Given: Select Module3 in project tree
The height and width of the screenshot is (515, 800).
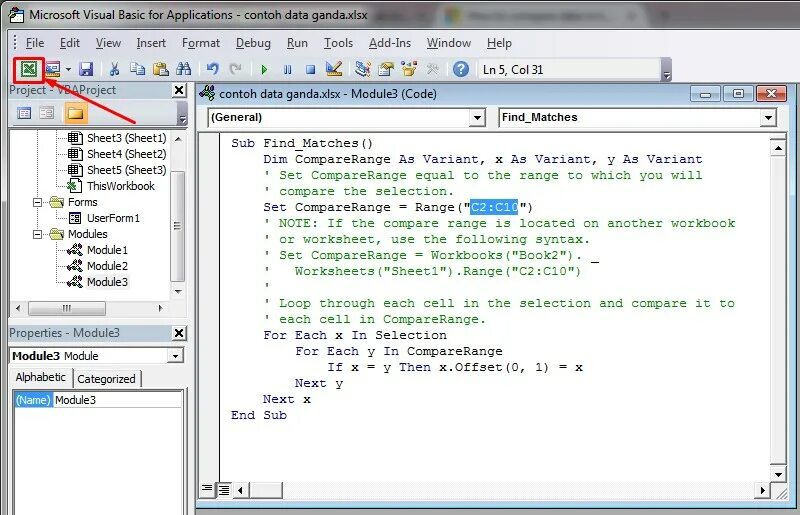Looking at the screenshot, I should point(107,282).
